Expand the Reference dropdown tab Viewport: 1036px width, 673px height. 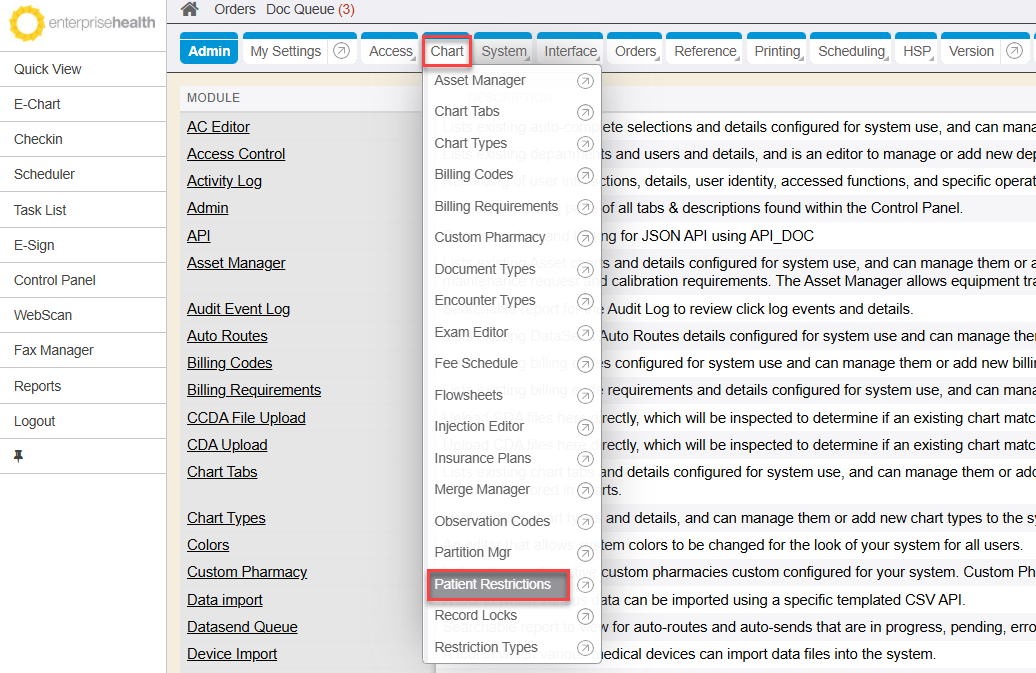(x=705, y=51)
